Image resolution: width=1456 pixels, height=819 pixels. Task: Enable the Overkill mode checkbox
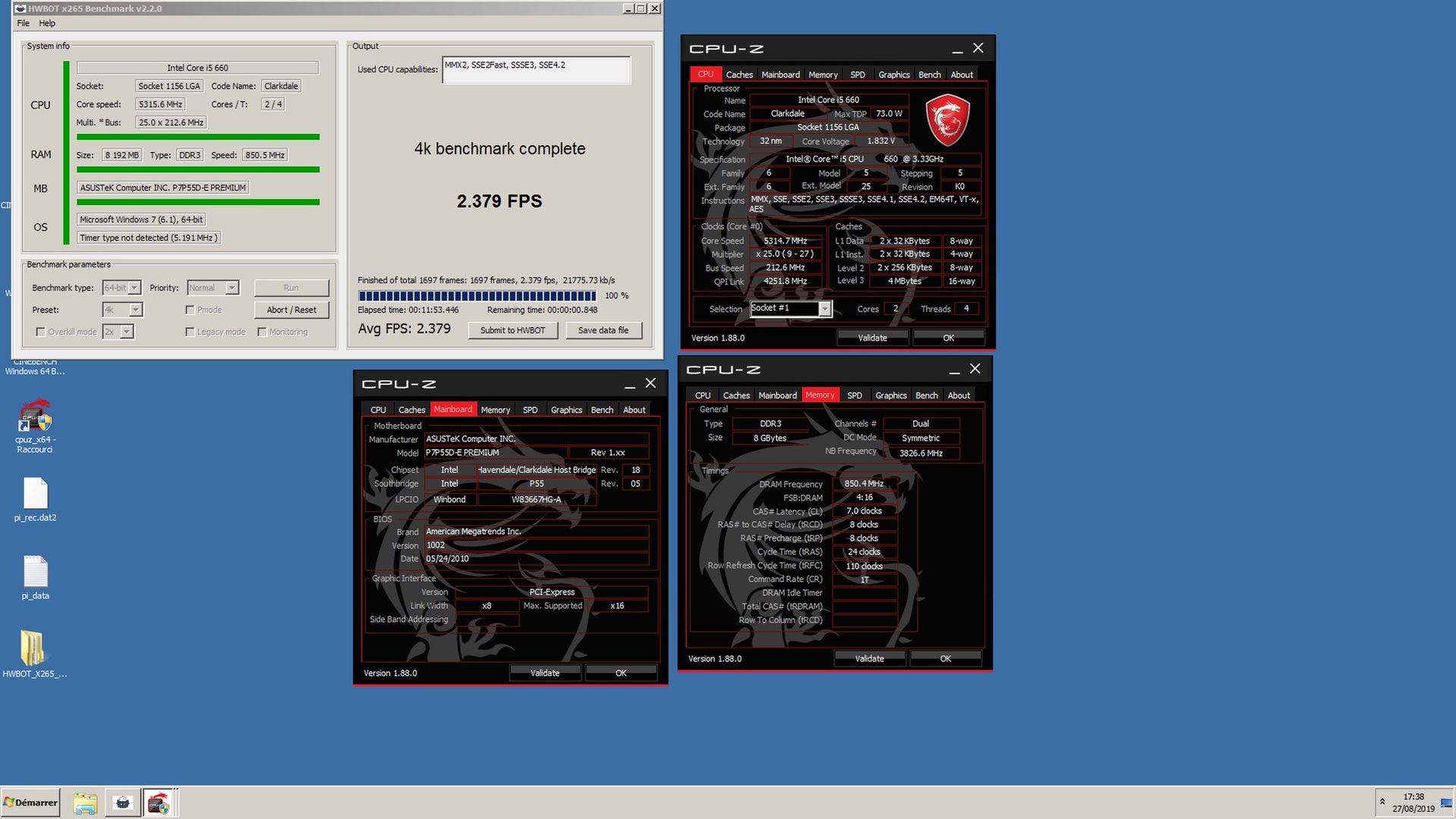pos(41,331)
